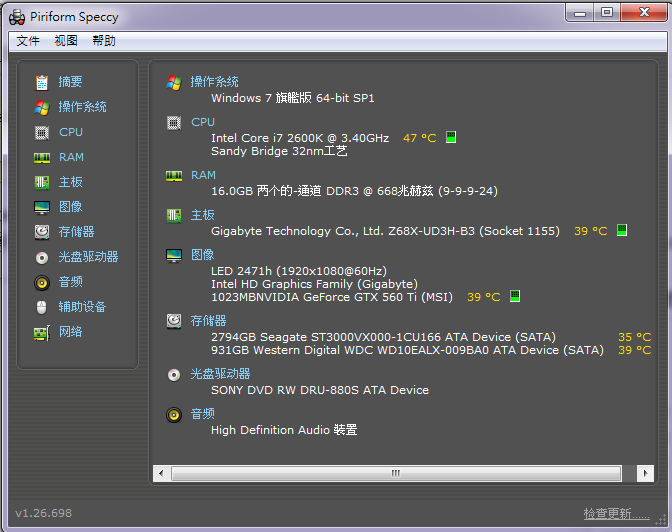
Task: Click the horizontal scrollbar right arrow
Action: click(x=645, y=473)
